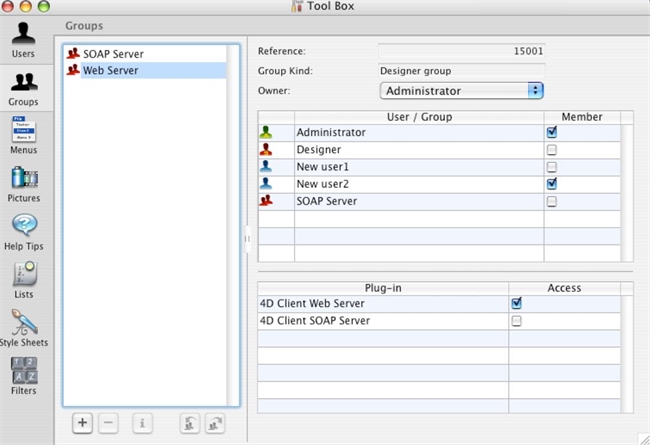Open the Lists editor icon
This screenshot has width=650, height=445.
point(24,278)
